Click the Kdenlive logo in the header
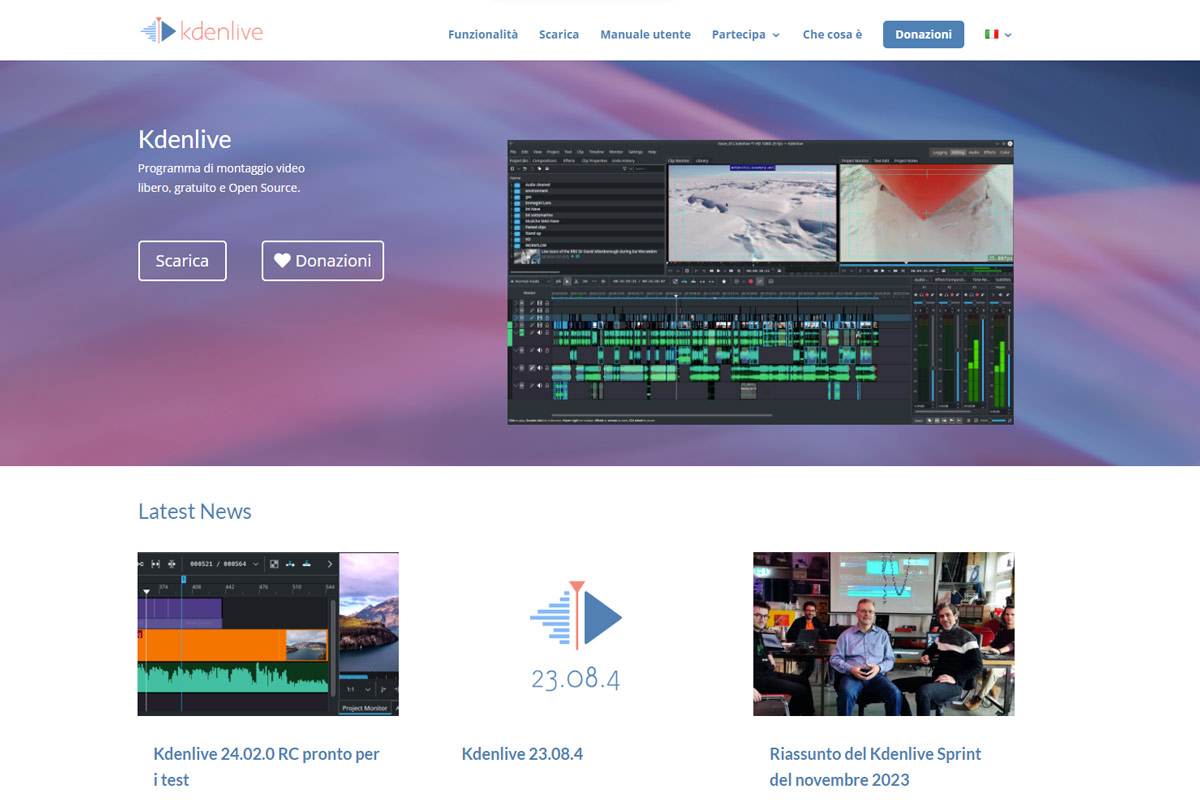Image resolution: width=1200 pixels, height=800 pixels. [201, 31]
